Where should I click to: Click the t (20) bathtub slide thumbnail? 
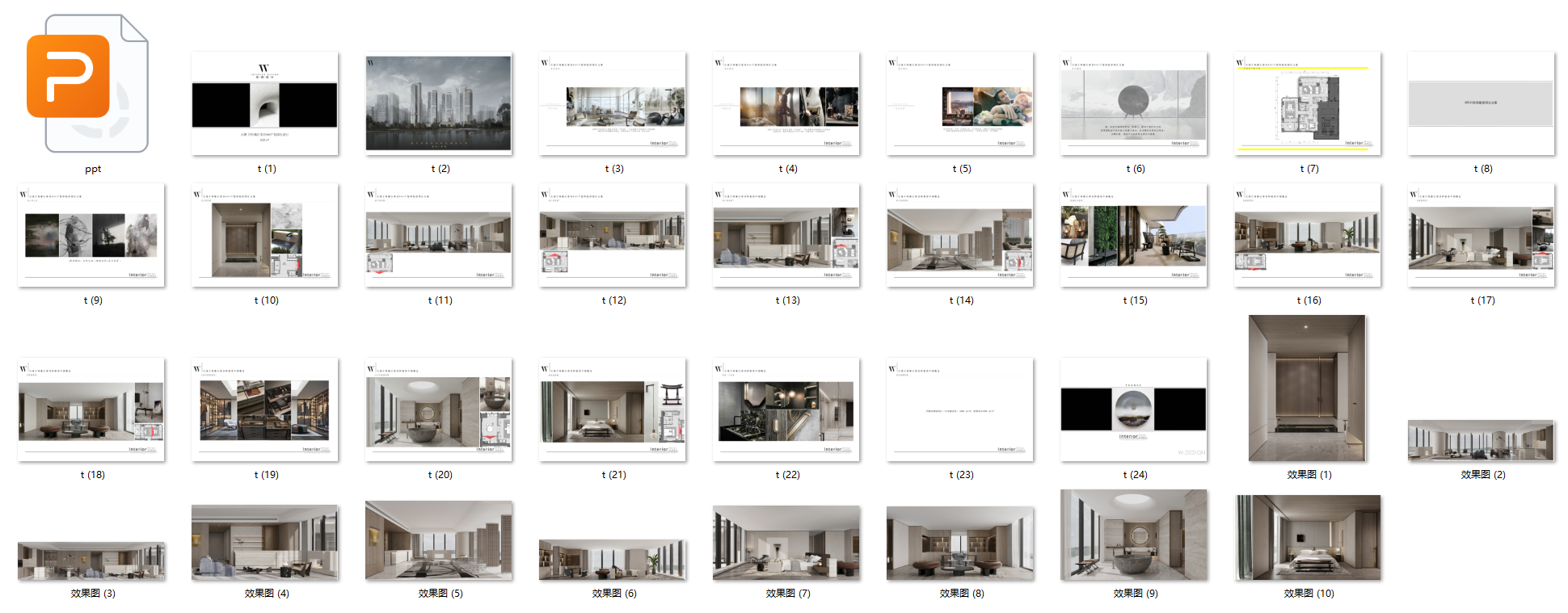[439, 409]
